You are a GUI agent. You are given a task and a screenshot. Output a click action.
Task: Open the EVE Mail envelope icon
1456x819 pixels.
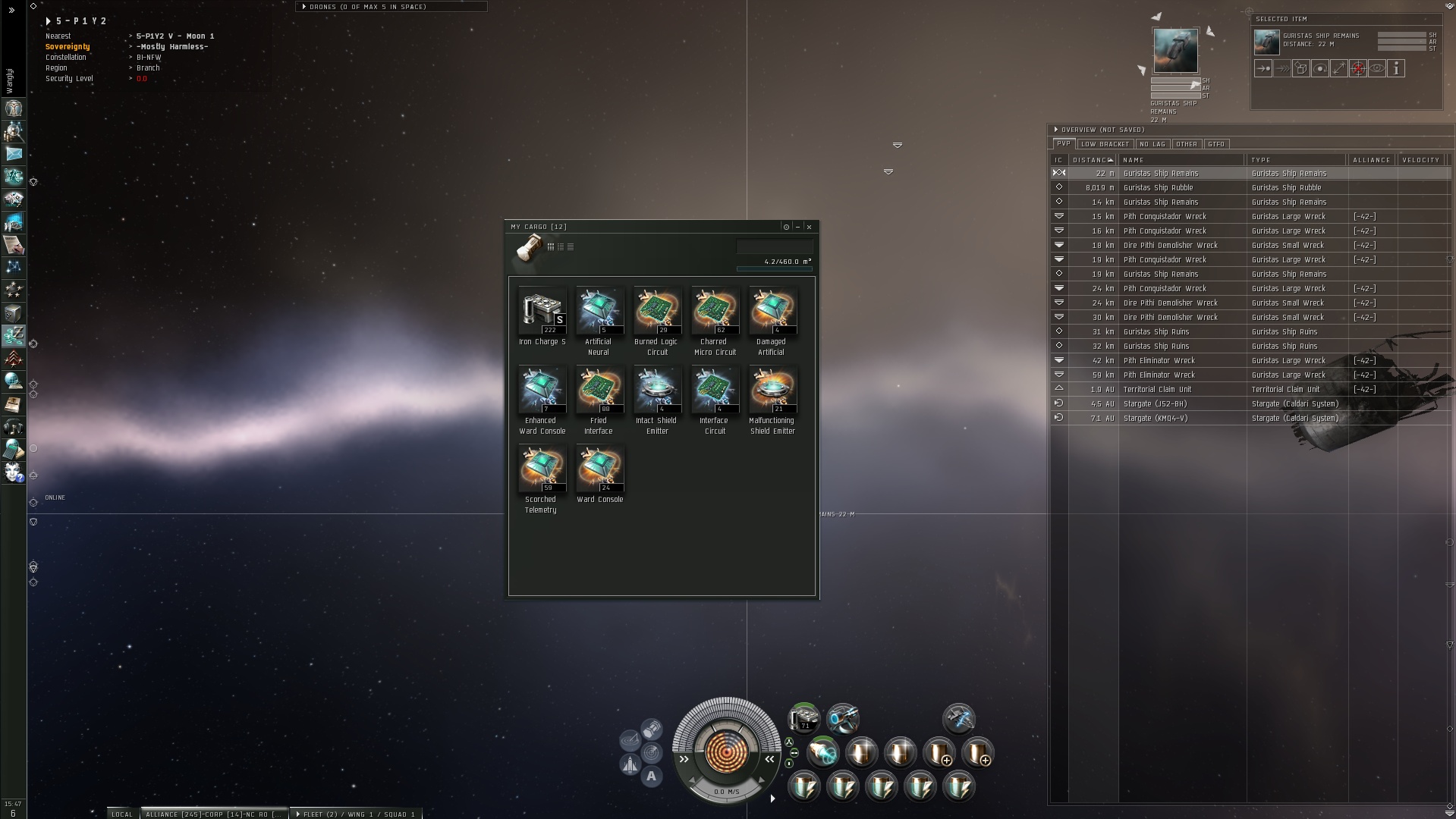(14, 154)
